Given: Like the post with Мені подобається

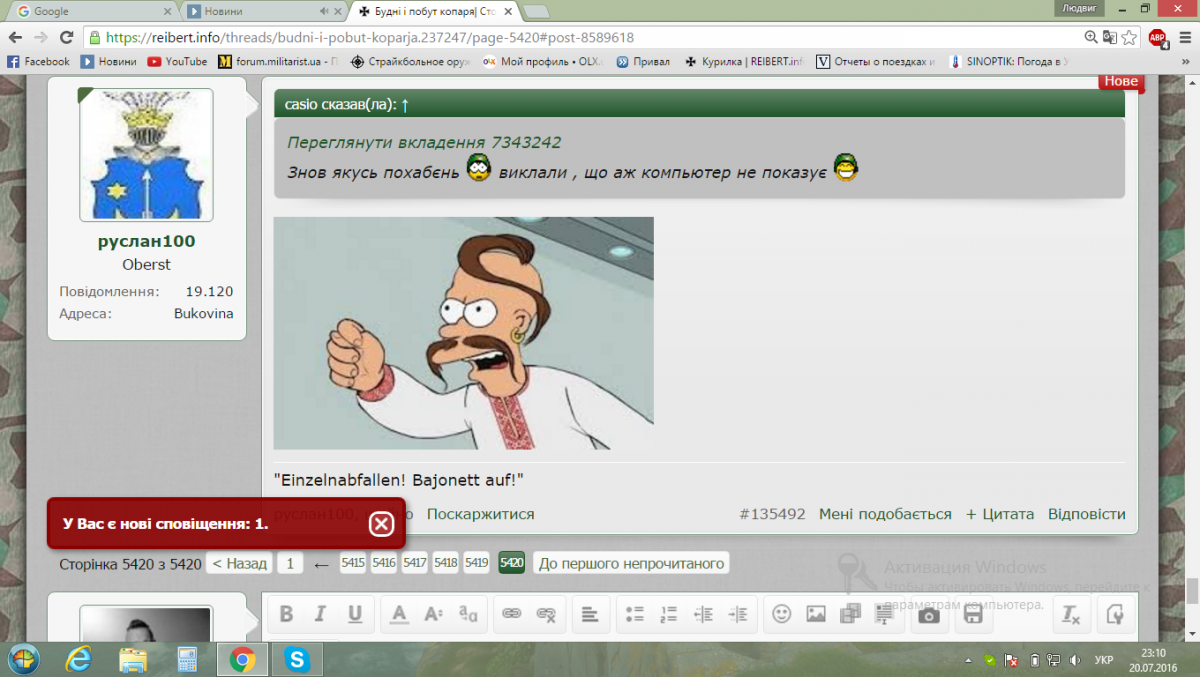Looking at the screenshot, I should [885, 514].
